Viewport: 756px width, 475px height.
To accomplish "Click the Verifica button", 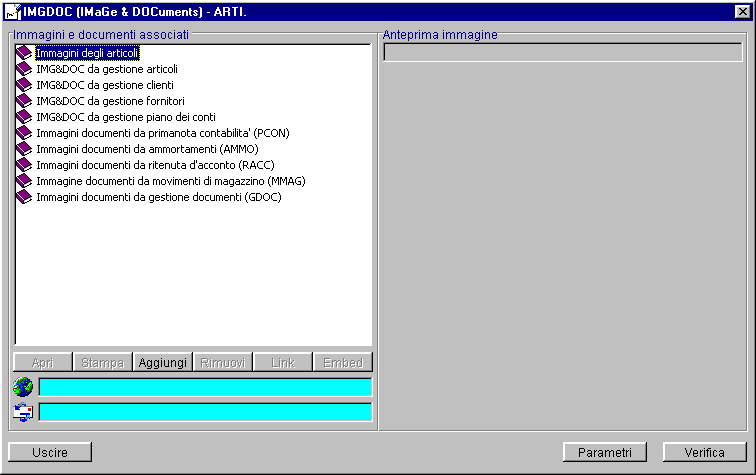I will 704,452.
